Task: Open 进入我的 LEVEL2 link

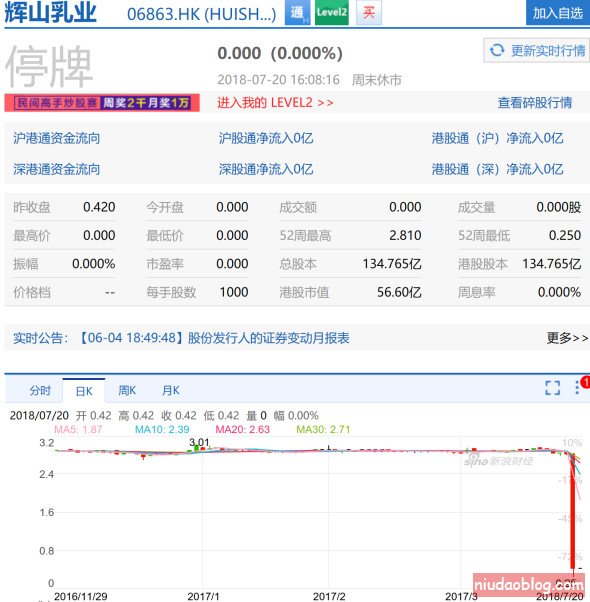Action: pyautogui.click(x=275, y=103)
